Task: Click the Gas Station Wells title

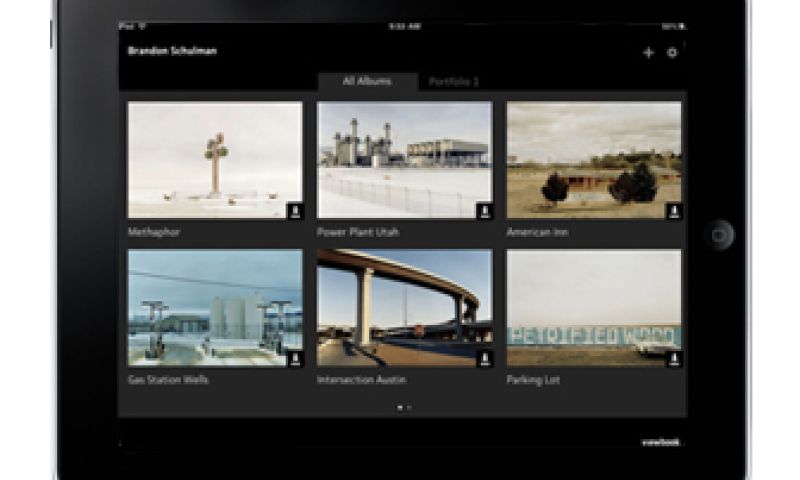Action: coord(168,380)
